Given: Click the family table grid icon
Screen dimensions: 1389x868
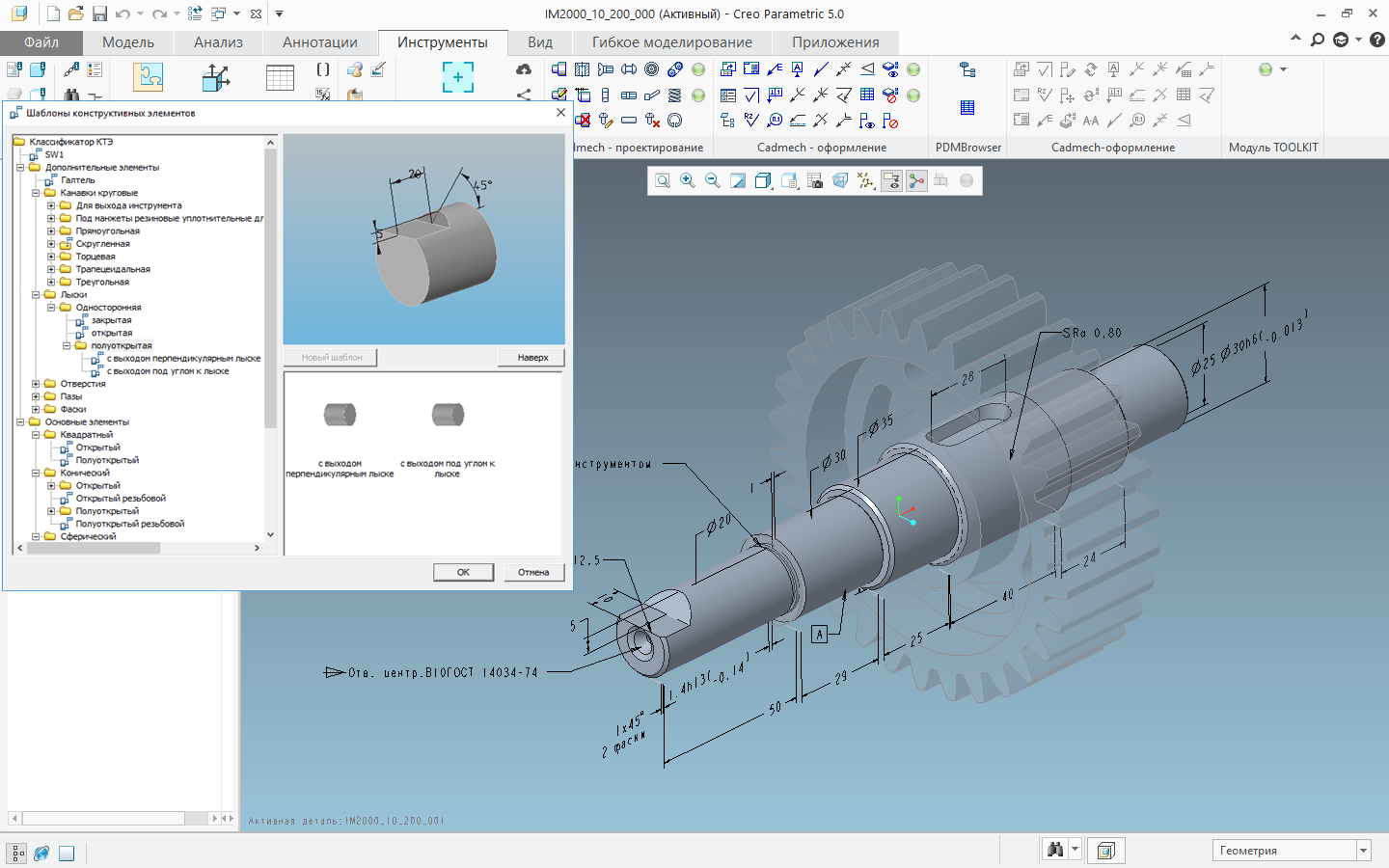Looking at the screenshot, I should point(280,77).
